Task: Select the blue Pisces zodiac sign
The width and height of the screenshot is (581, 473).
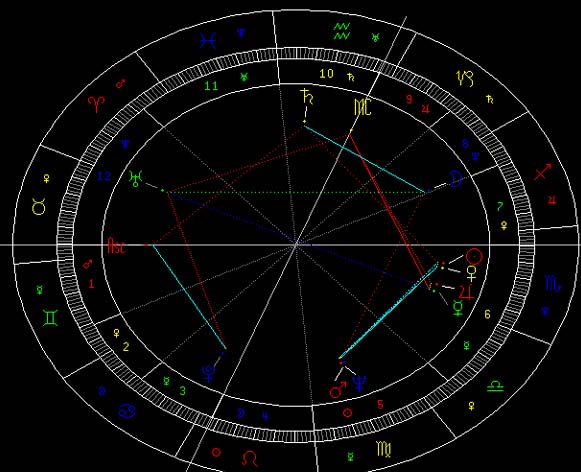Action: 208,40
